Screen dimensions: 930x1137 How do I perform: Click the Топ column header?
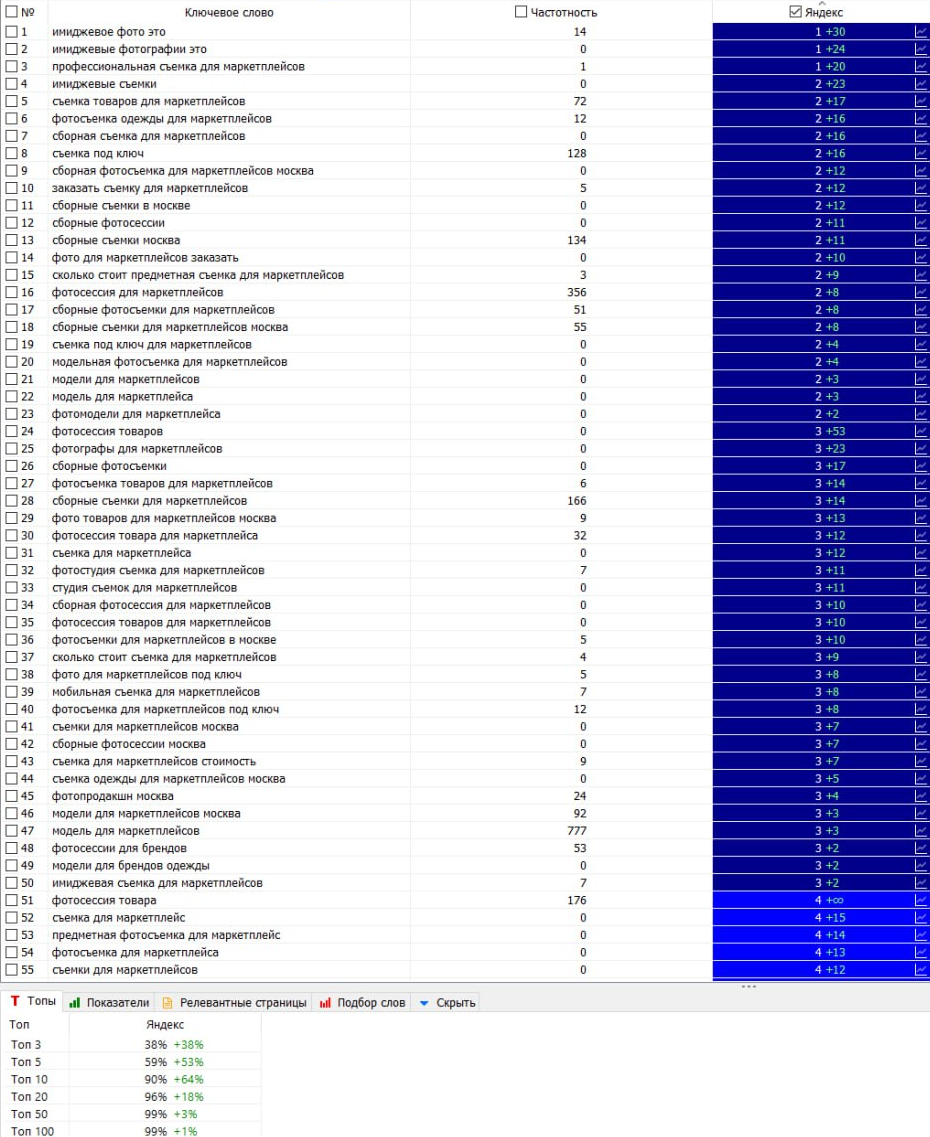tap(20, 1025)
